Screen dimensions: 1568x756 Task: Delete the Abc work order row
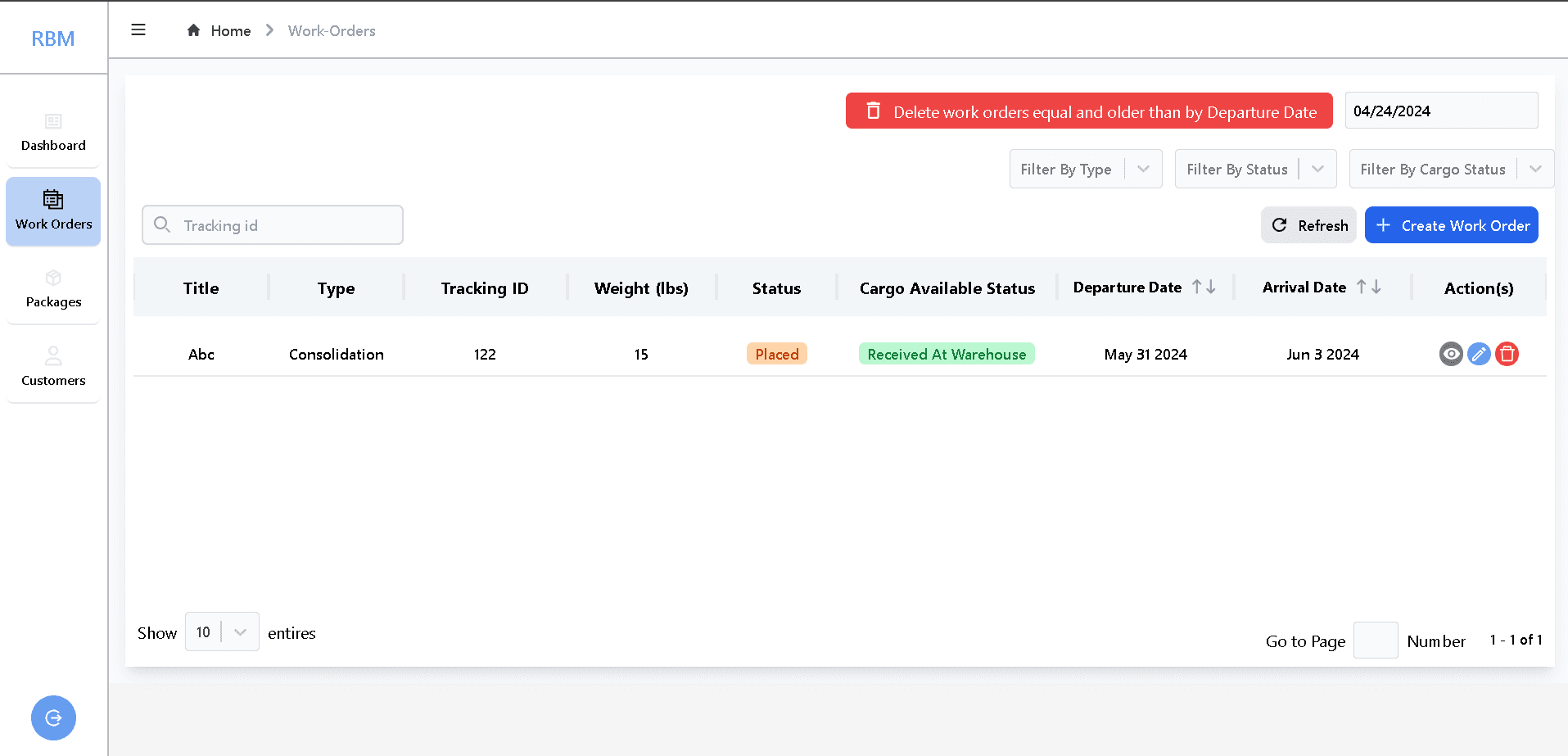[x=1507, y=354]
